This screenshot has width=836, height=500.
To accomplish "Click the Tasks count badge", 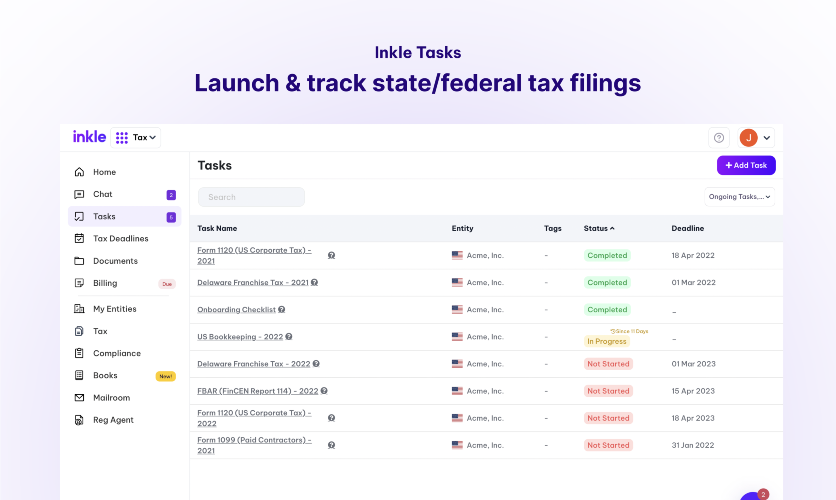I will [x=171, y=217].
